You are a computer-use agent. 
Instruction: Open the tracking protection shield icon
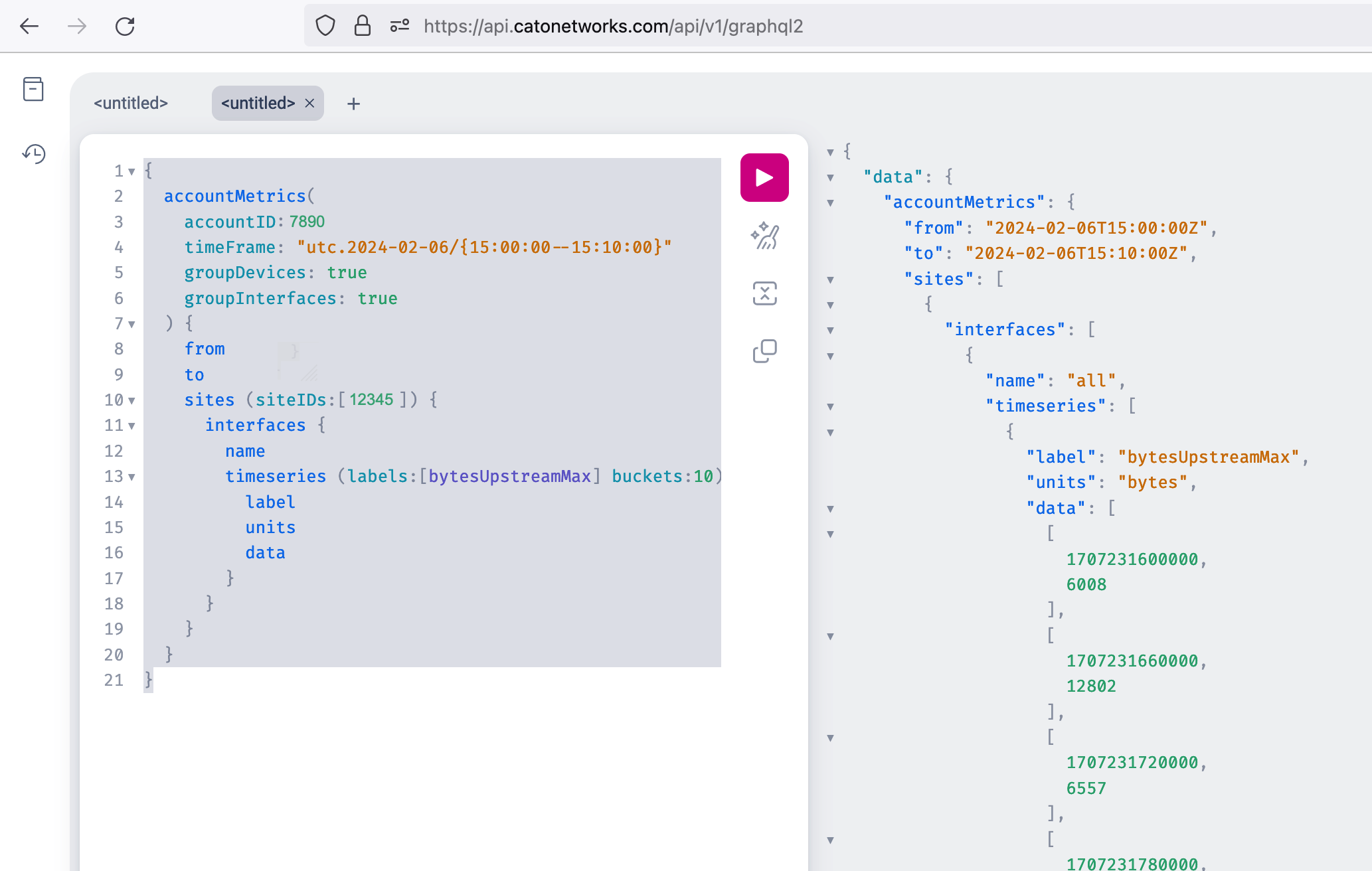coord(325,27)
